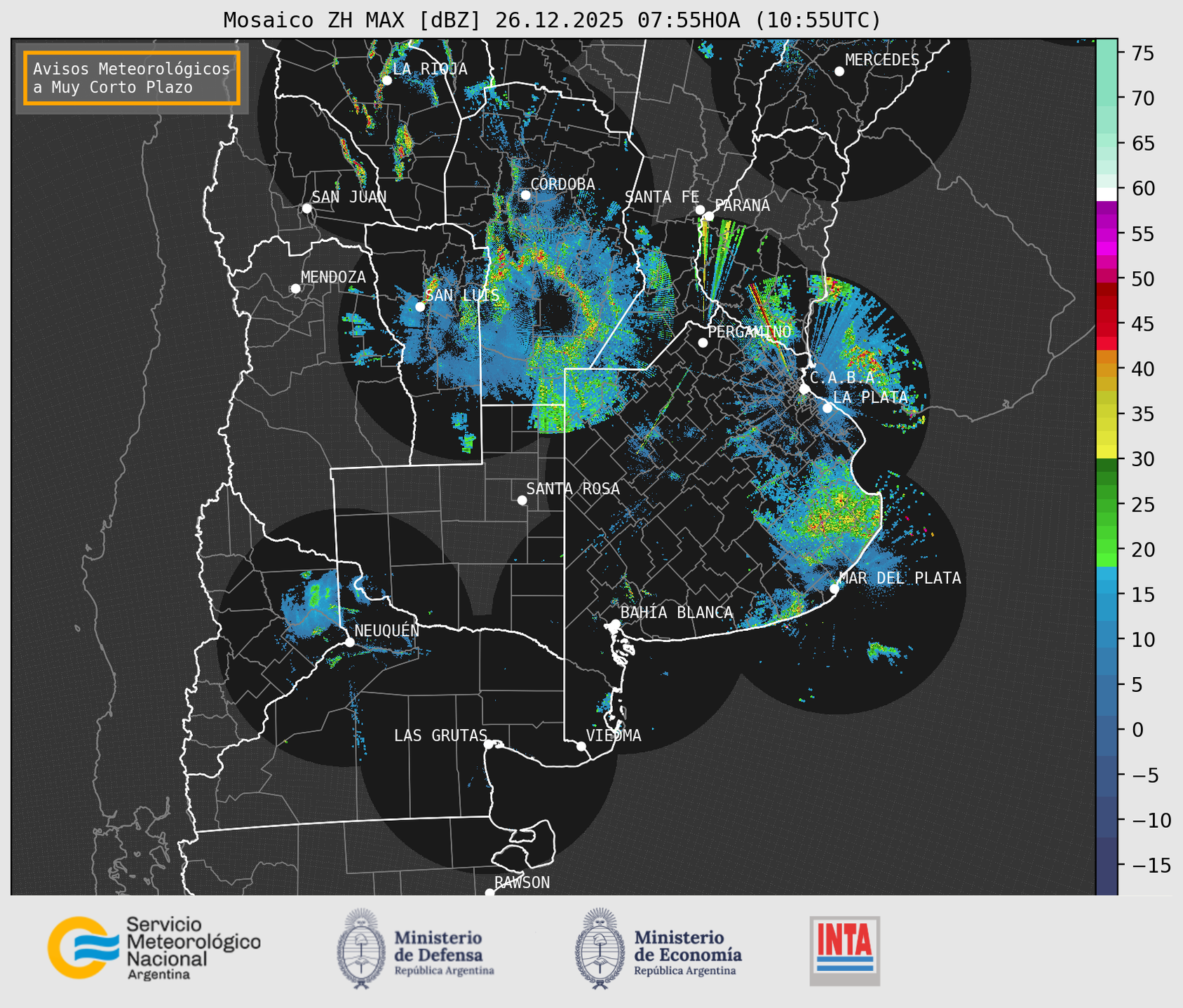
Task: Click the Rawson city marker
Action: pyautogui.click(x=489, y=892)
